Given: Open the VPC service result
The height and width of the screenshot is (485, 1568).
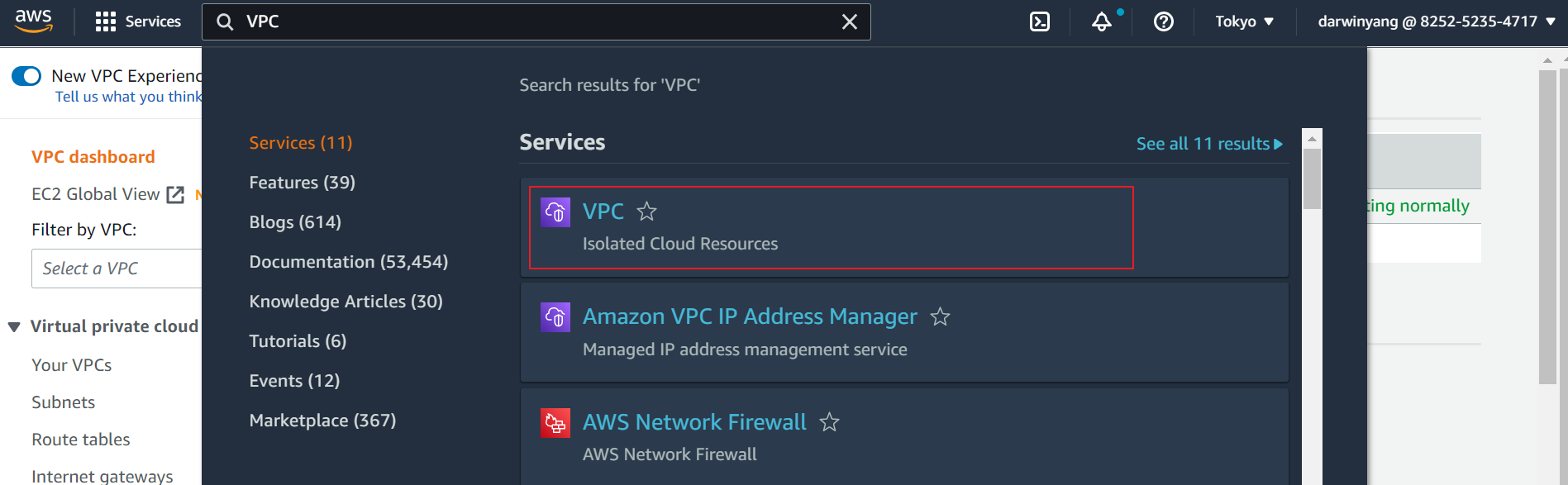Looking at the screenshot, I should tap(603, 212).
